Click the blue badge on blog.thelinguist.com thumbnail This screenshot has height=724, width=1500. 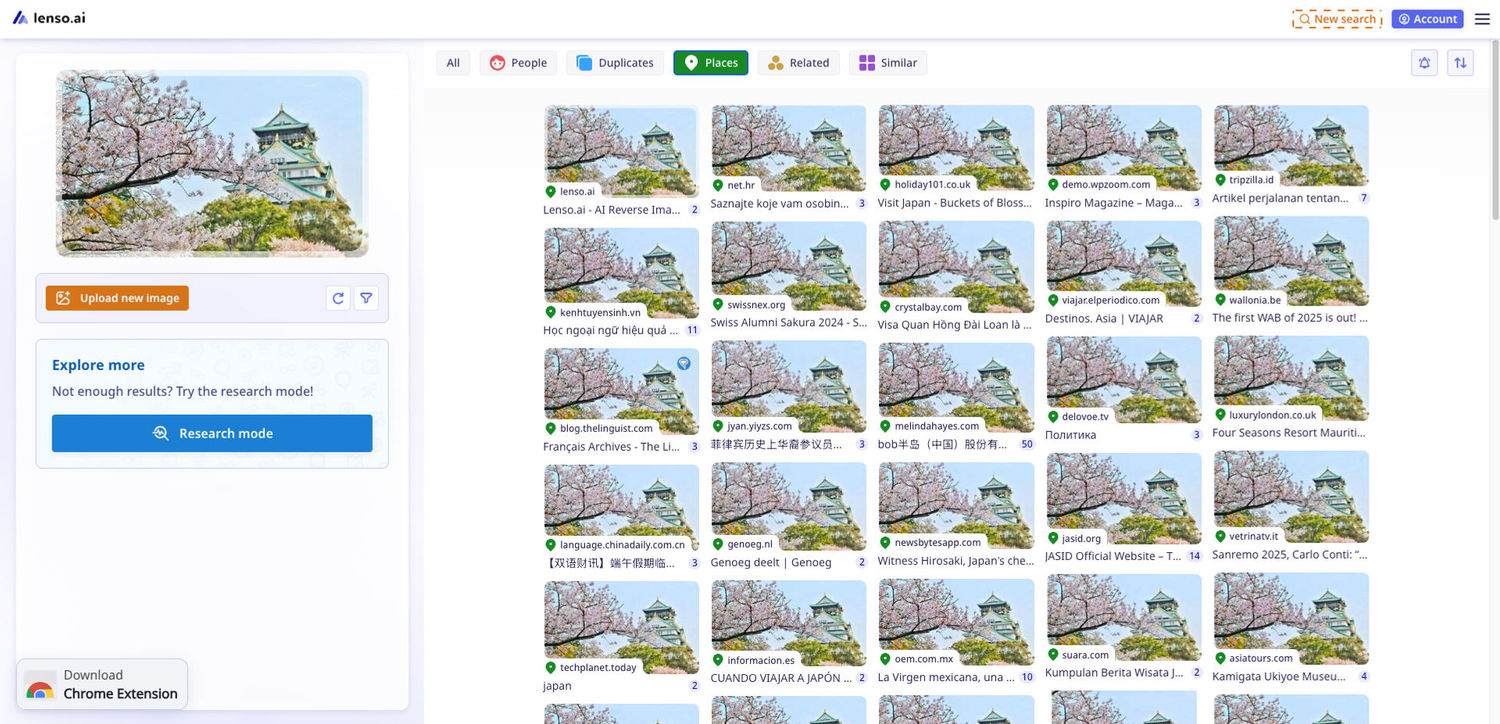(684, 364)
